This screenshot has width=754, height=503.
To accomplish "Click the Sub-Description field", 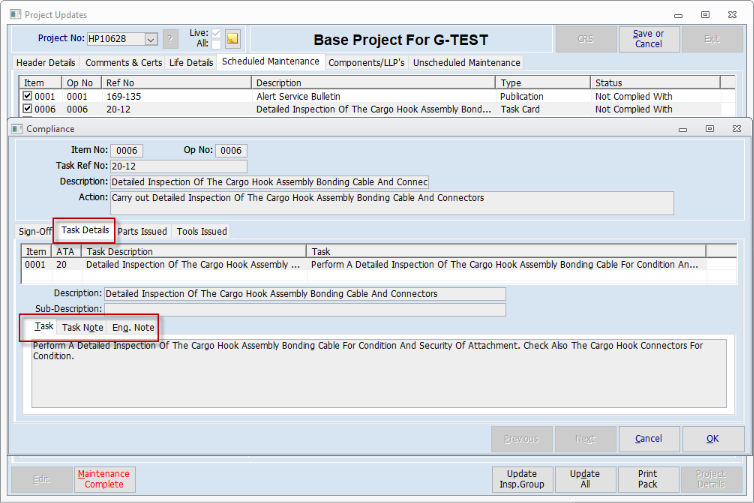I will click(x=305, y=309).
